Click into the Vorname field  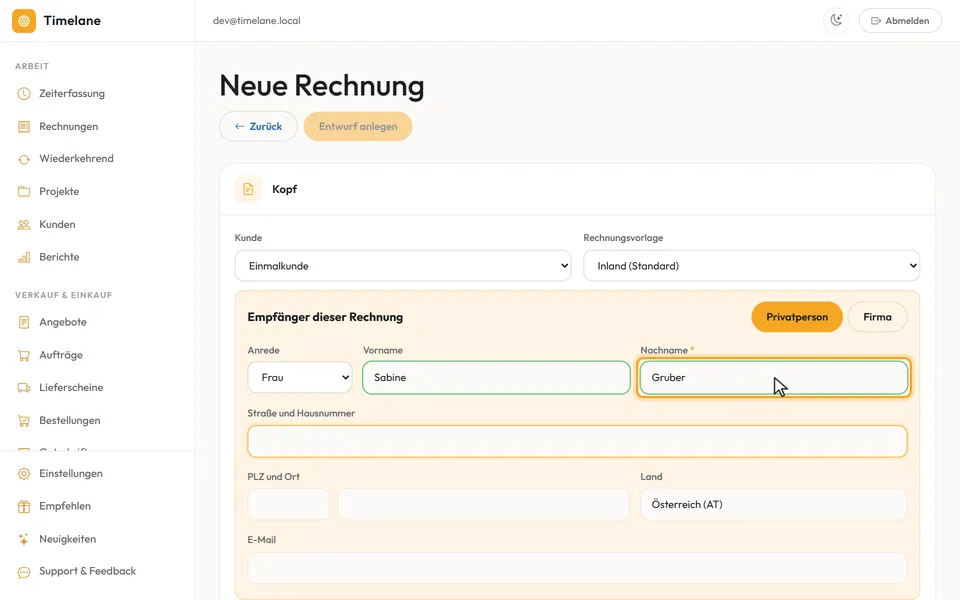(496, 378)
